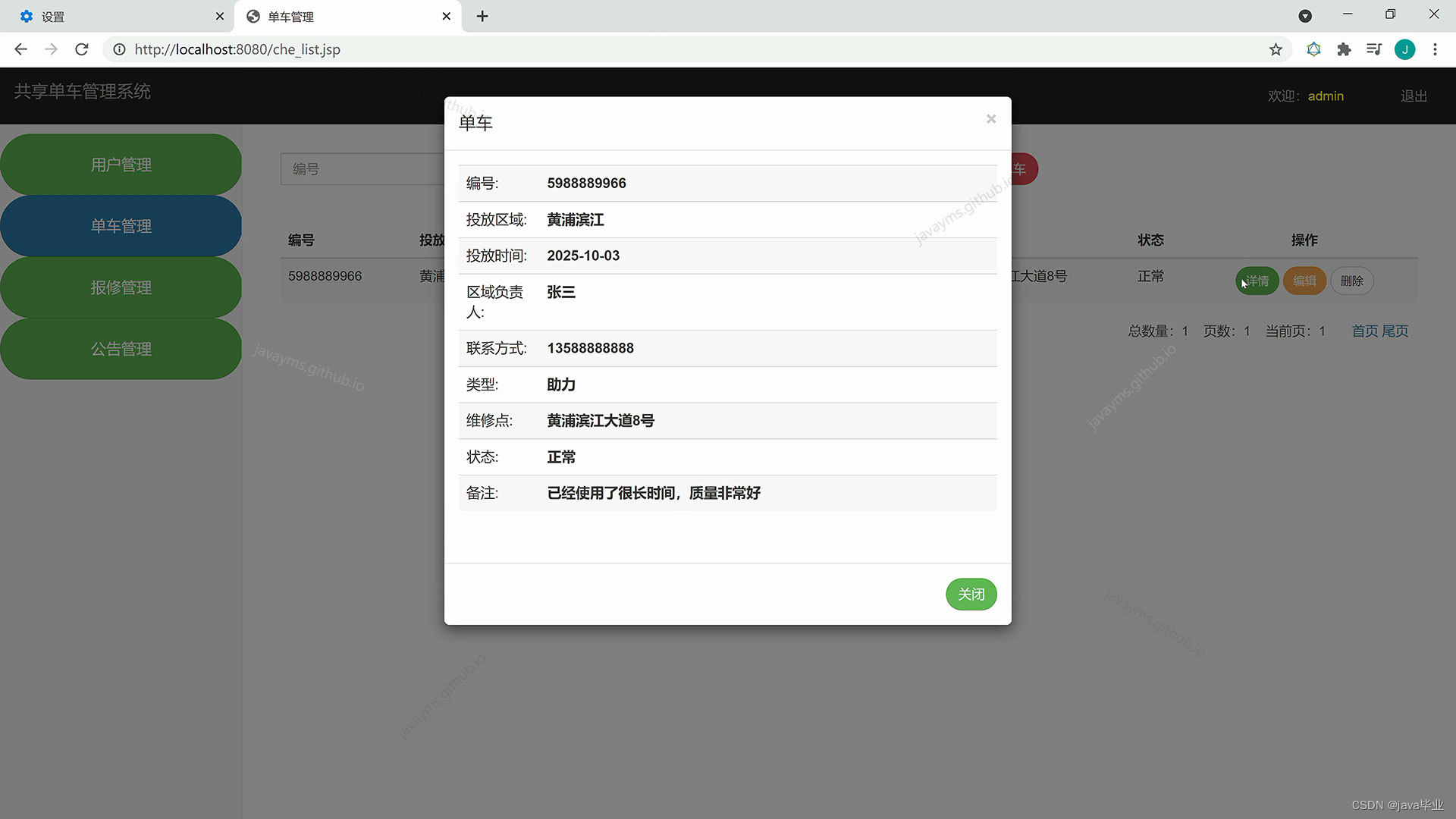
Task: Click the orange 编辑 button in the row
Action: click(x=1304, y=281)
